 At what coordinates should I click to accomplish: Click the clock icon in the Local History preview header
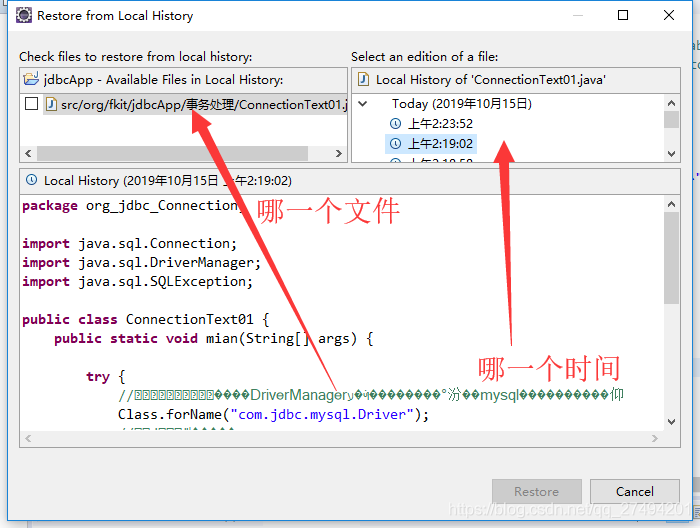pos(31,180)
